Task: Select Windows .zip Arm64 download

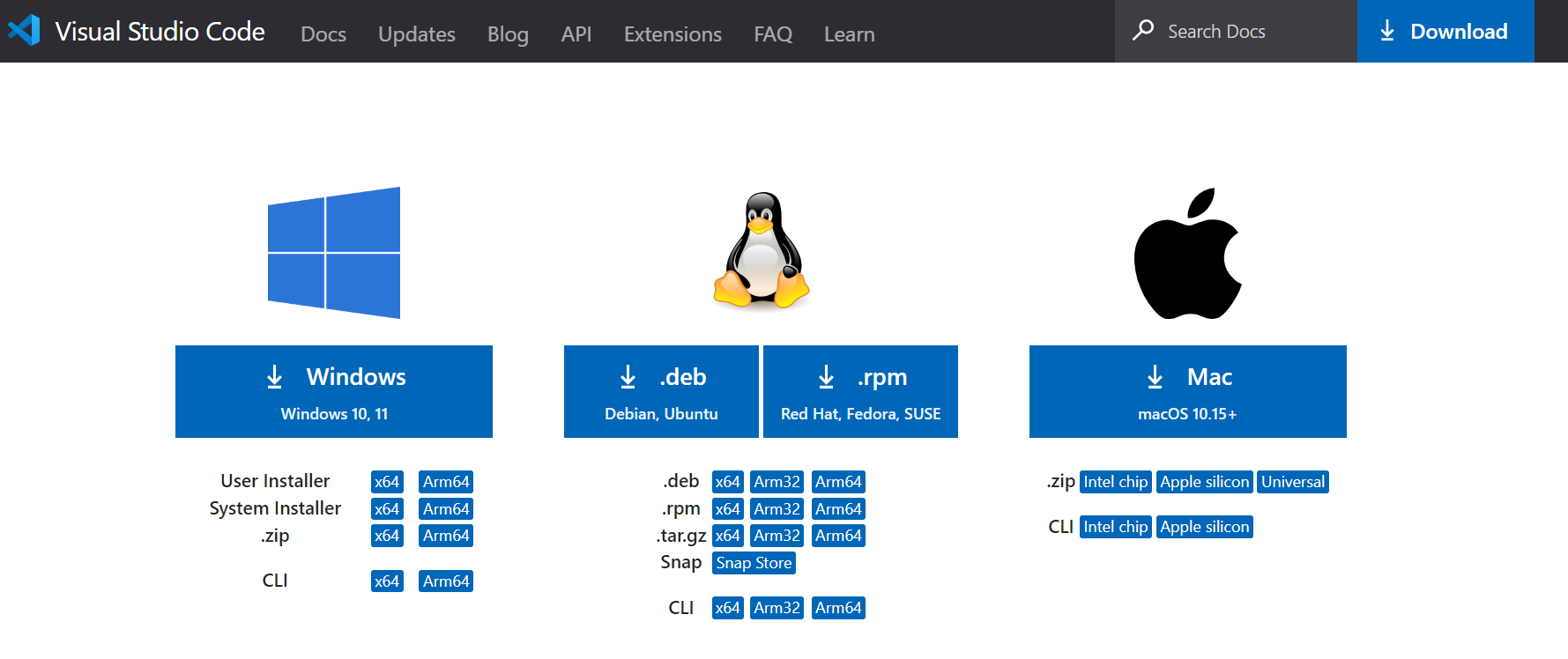Action: [x=446, y=536]
